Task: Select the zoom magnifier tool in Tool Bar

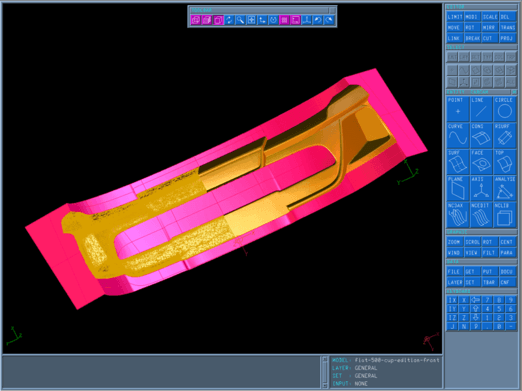Action: 240,20
